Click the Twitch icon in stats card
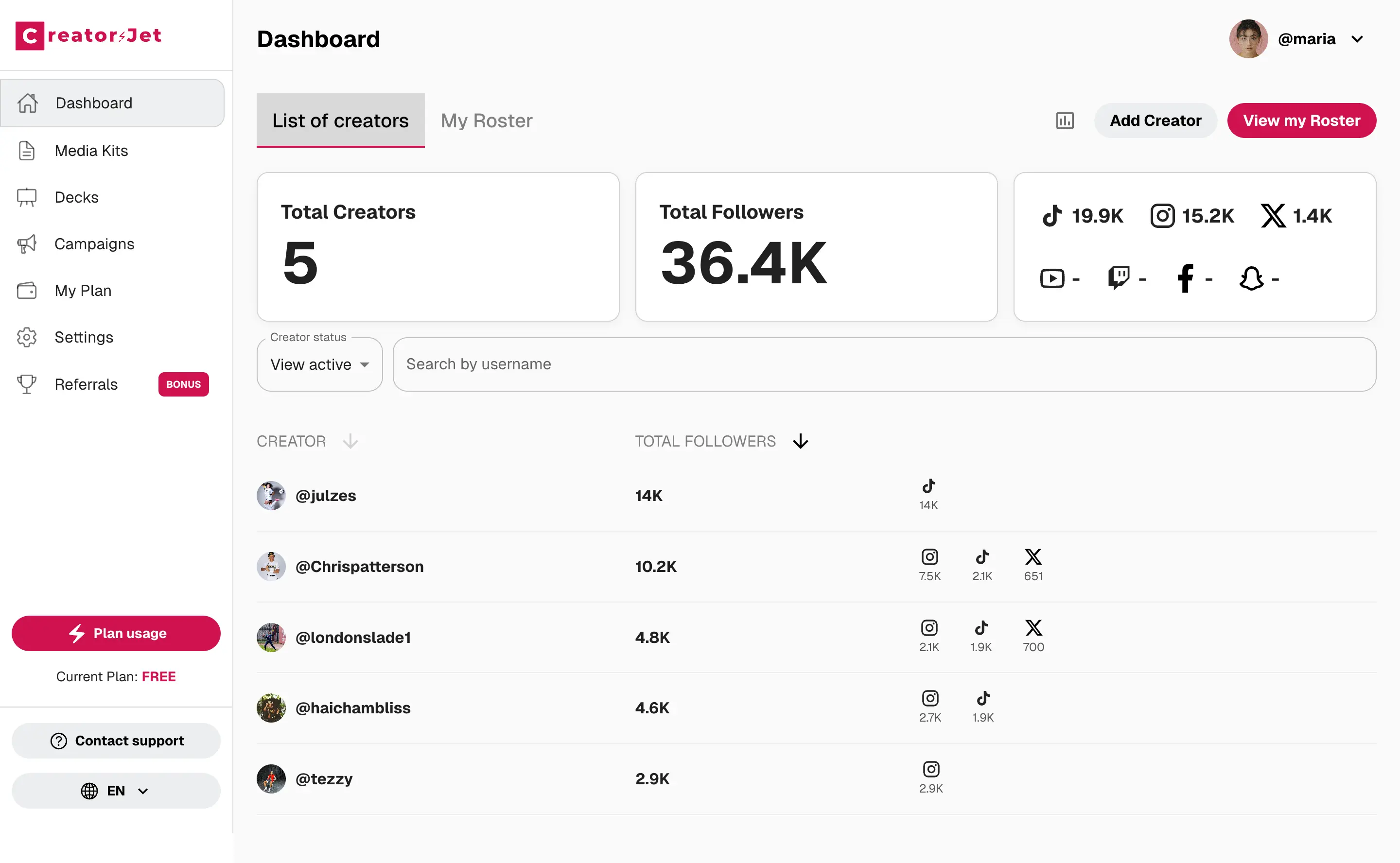This screenshot has width=1400, height=863. click(x=1118, y=278)
